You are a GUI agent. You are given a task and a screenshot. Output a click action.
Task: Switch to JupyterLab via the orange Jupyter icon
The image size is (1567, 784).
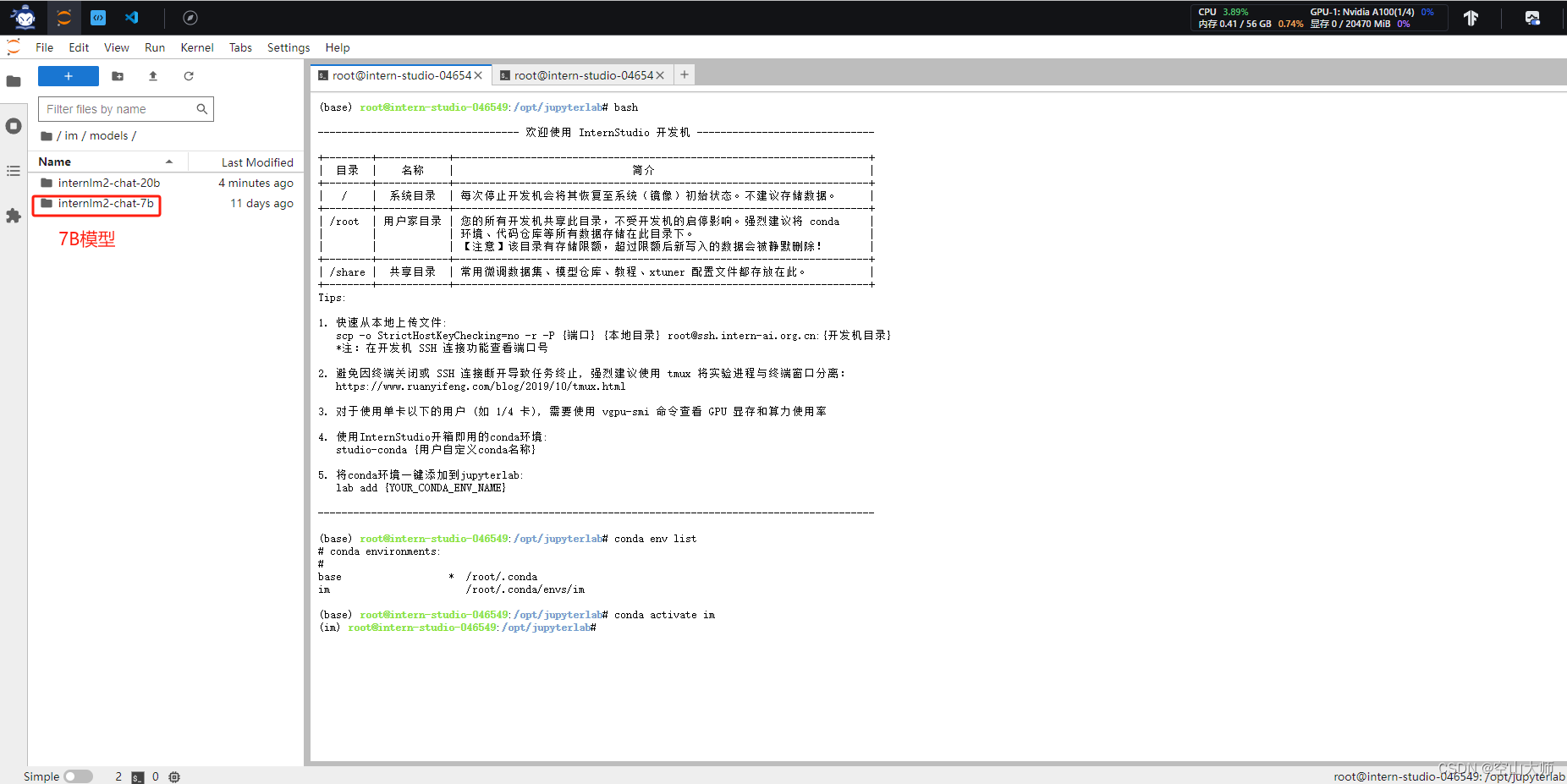pyautogui.click(x=64, y=18)
